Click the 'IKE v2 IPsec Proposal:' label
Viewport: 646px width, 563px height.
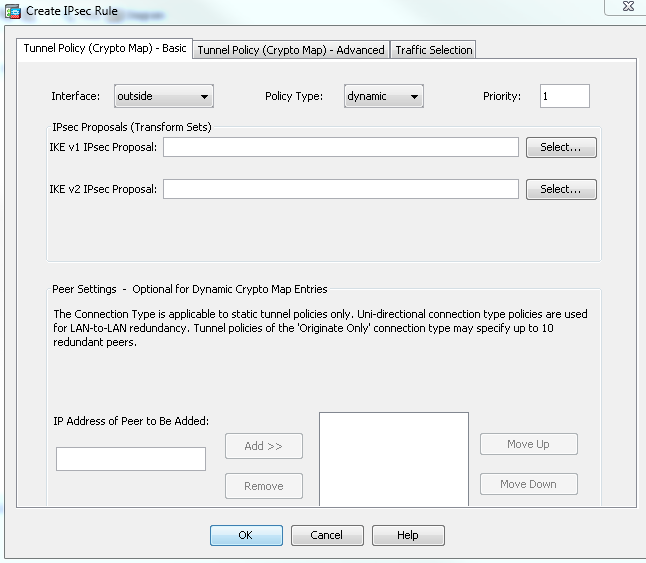point(103,189)
